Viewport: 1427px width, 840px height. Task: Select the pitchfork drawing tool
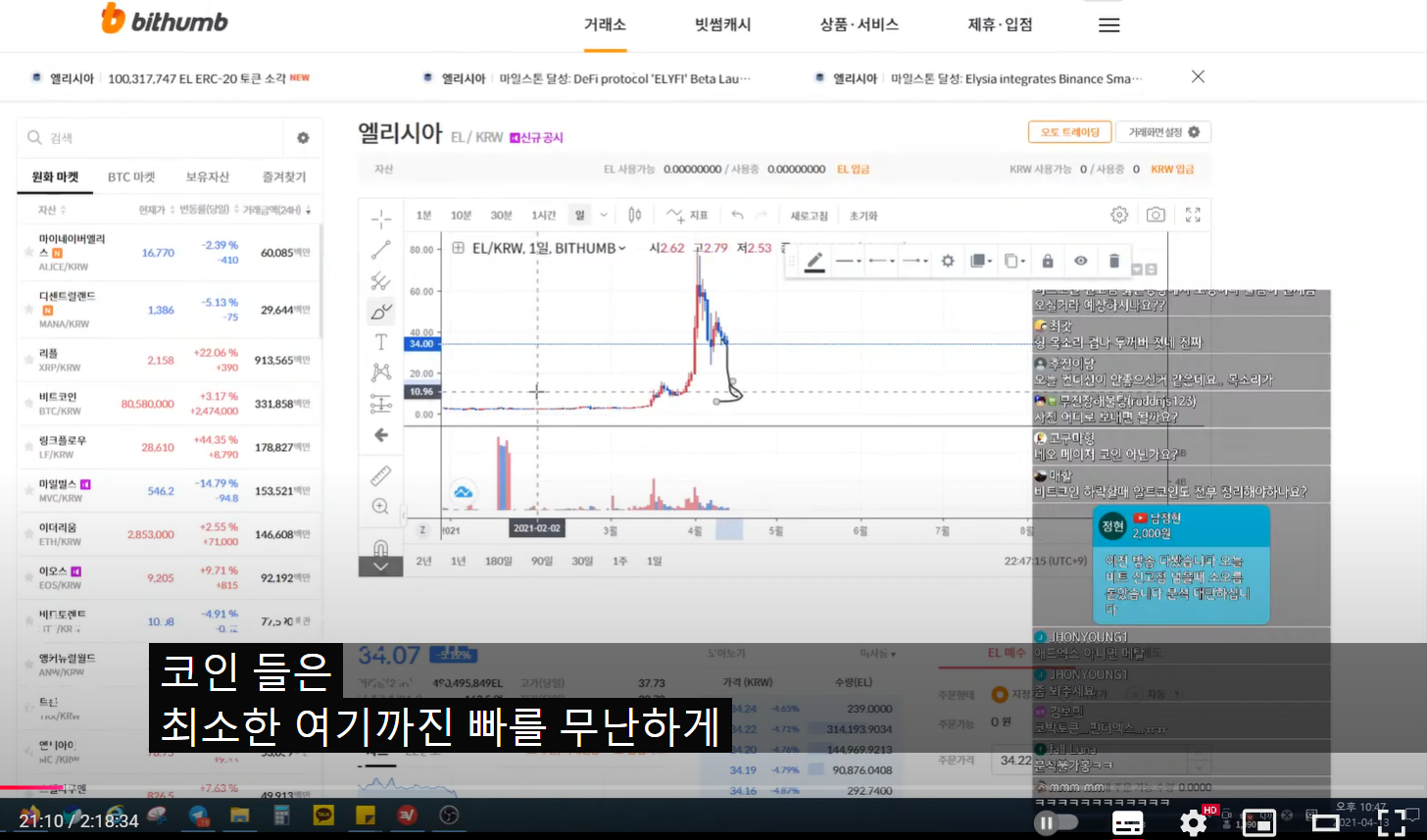pos(381,281)
